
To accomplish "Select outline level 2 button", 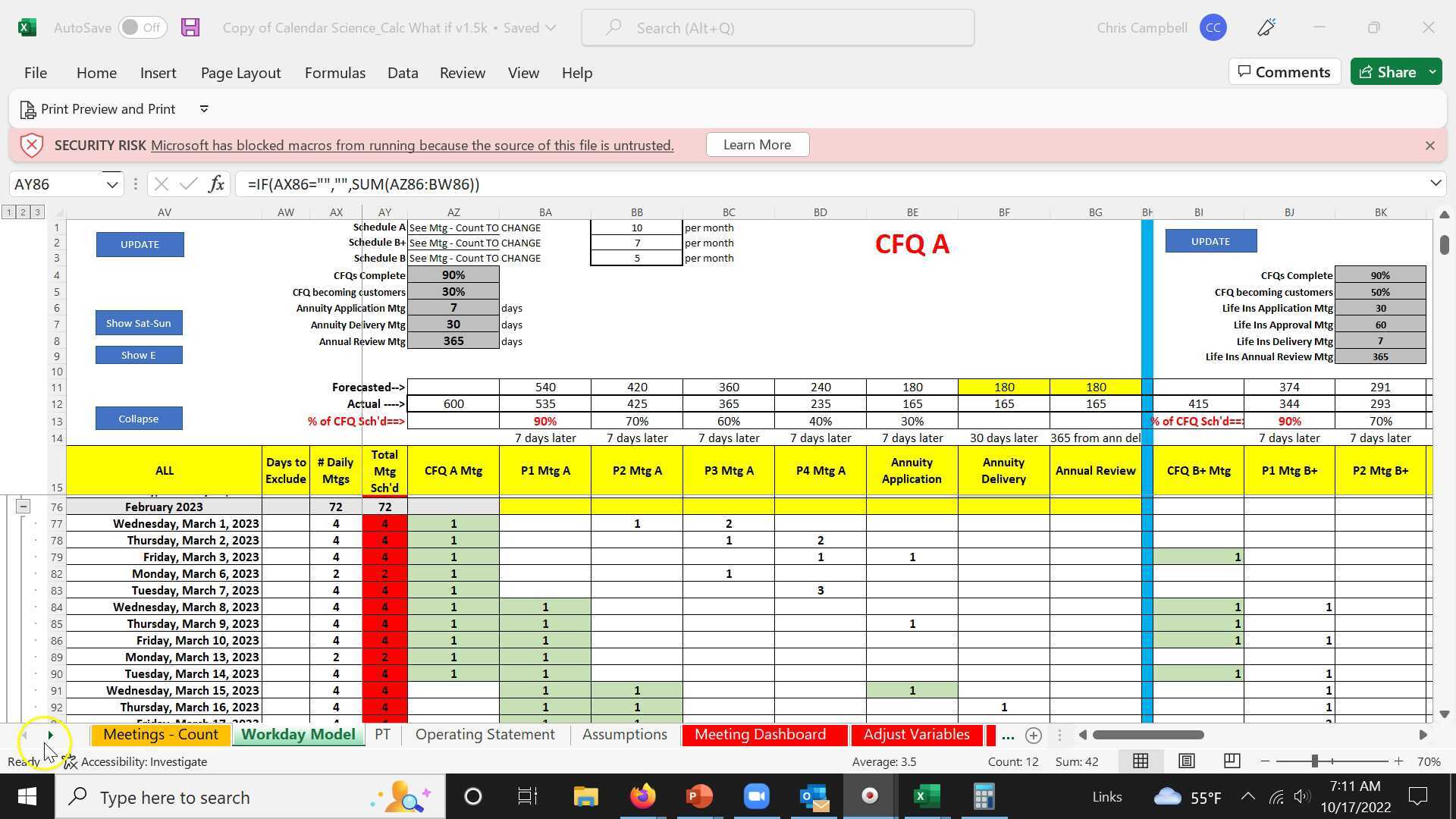I will 23,212.
